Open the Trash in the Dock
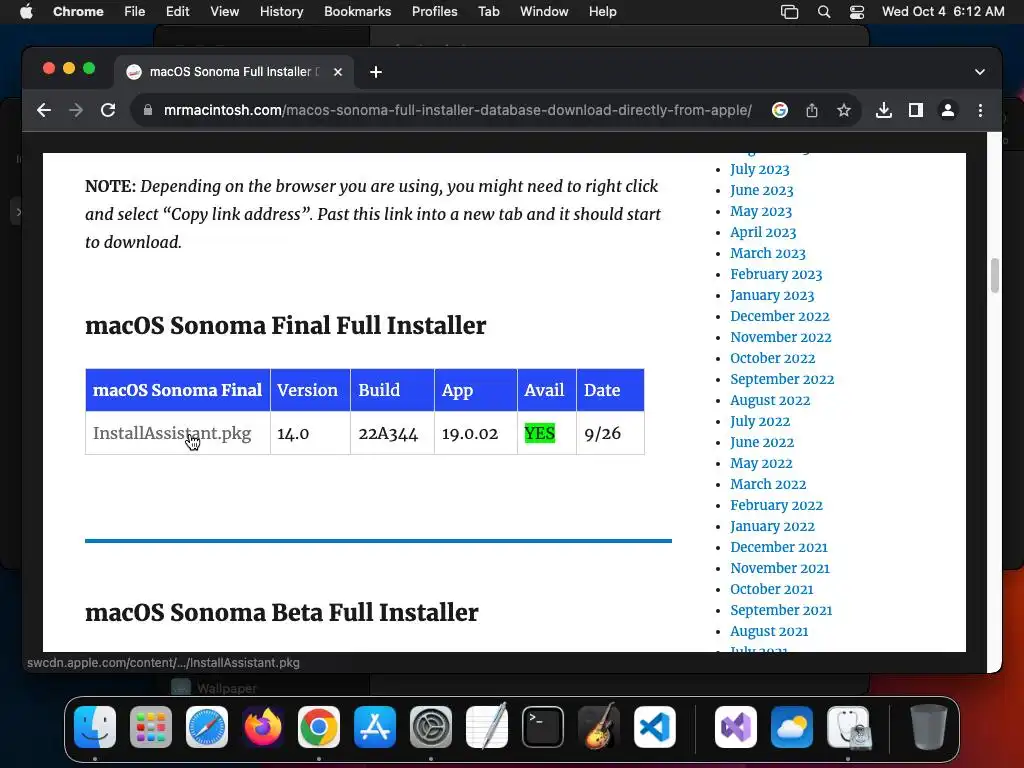 click(929, 727)
